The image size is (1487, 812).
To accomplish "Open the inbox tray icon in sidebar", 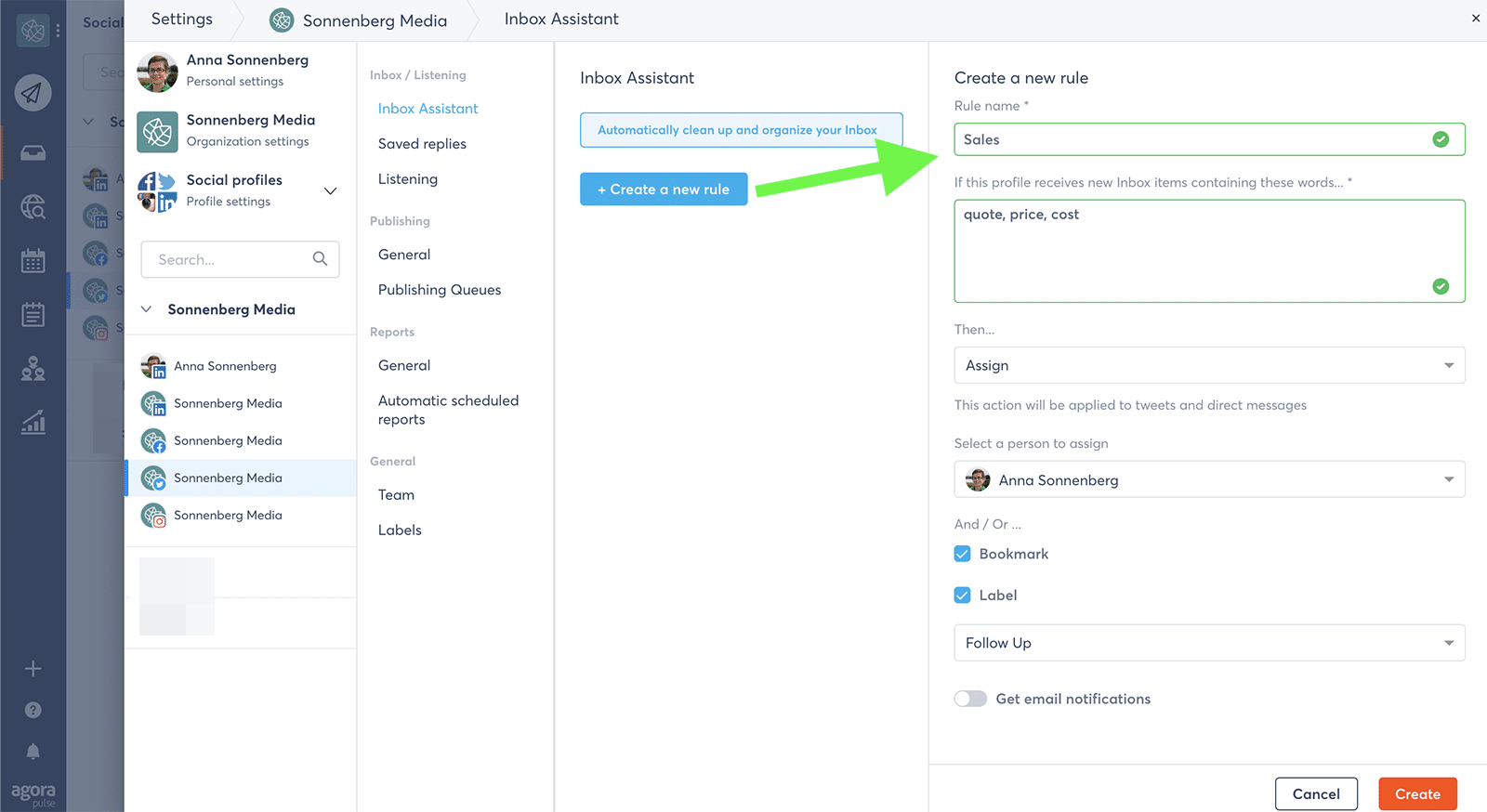I will (33, 152).
